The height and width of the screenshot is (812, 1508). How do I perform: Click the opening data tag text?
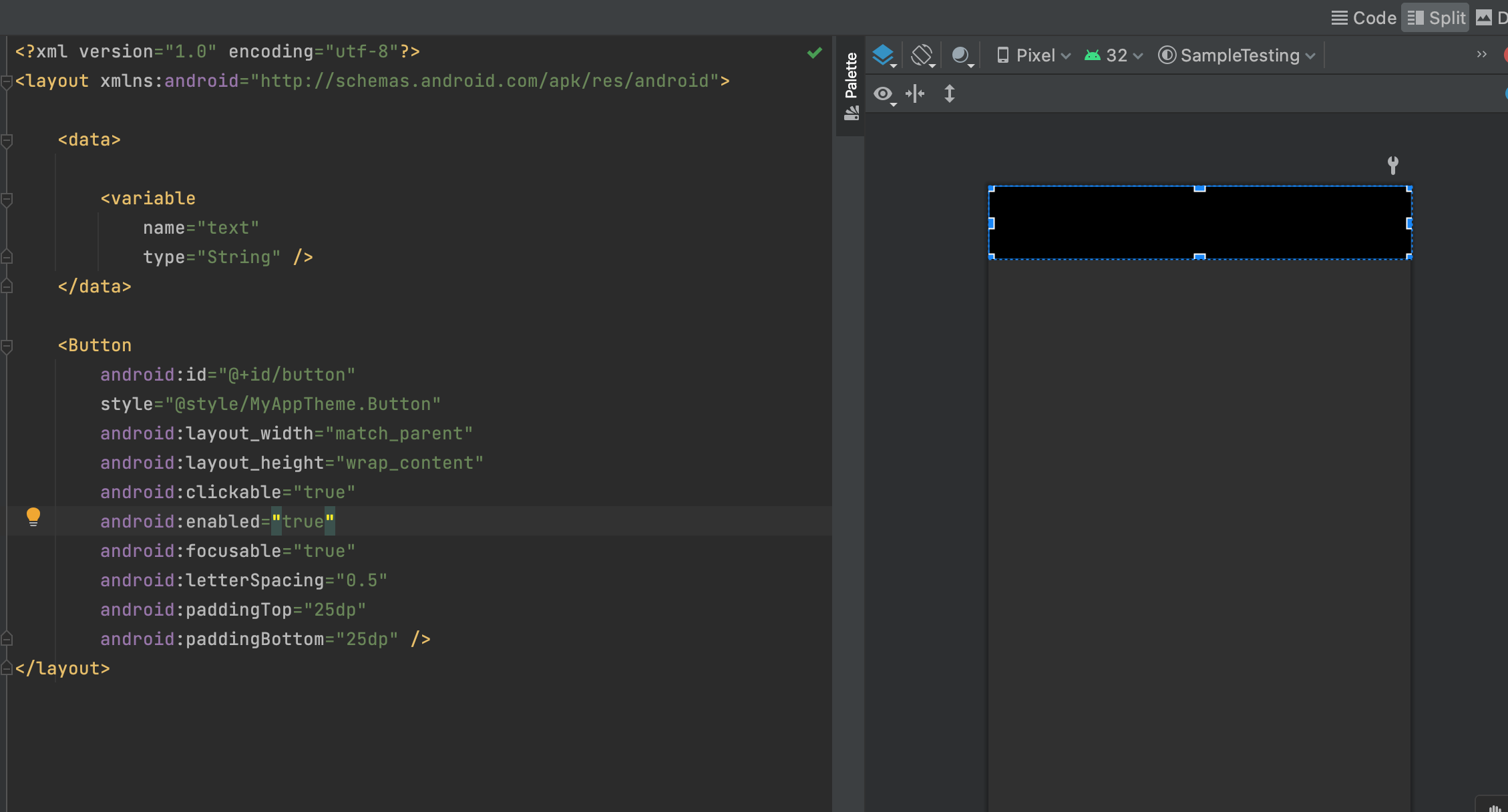point(89,140)
